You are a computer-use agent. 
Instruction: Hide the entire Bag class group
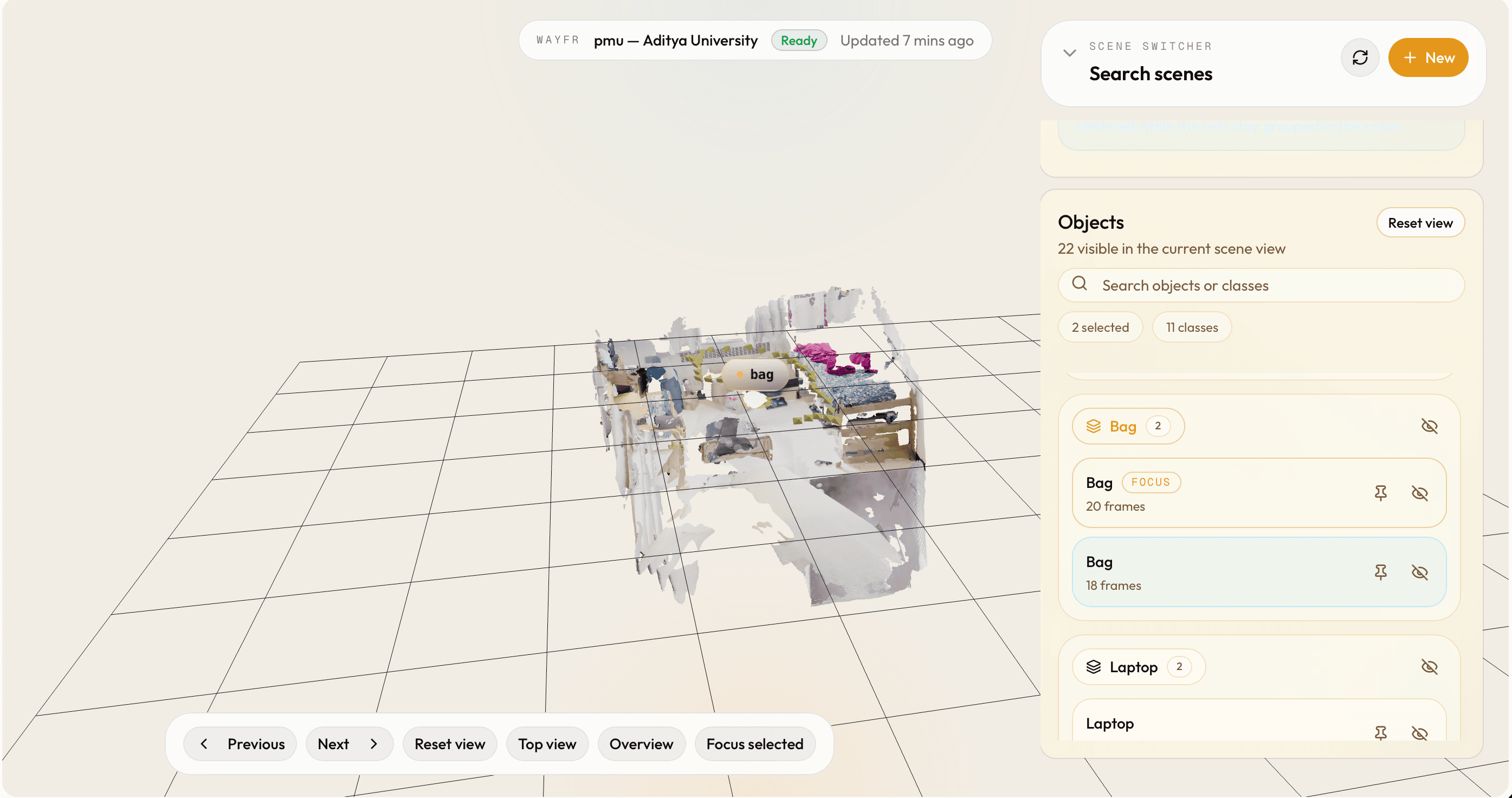pyautogui.click(x=1429, y=426)
